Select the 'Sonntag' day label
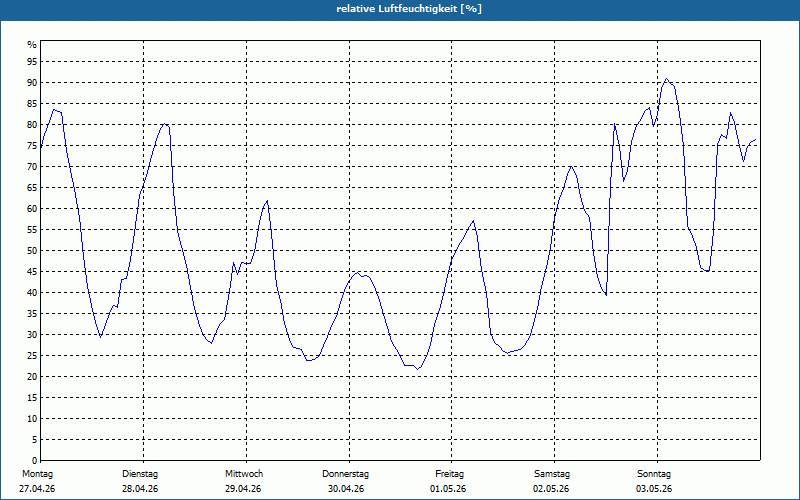 click(x=654, y=474)
